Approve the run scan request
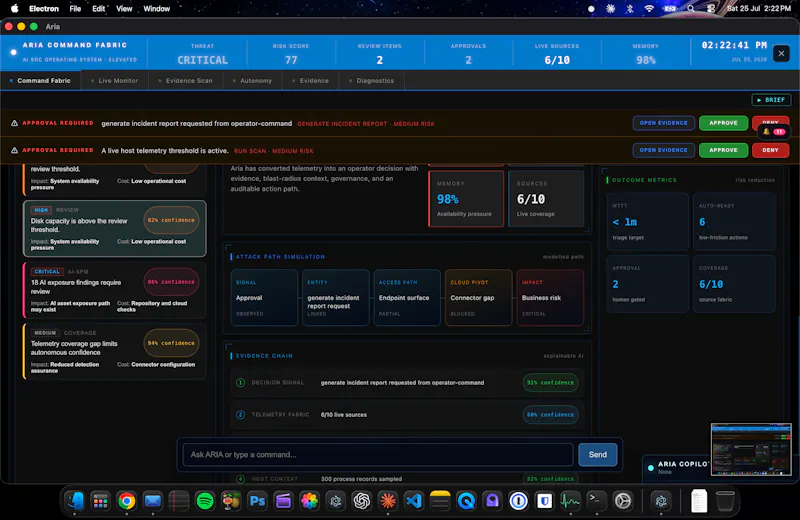This screenshot has height=520, width=800. click(723, 150)
